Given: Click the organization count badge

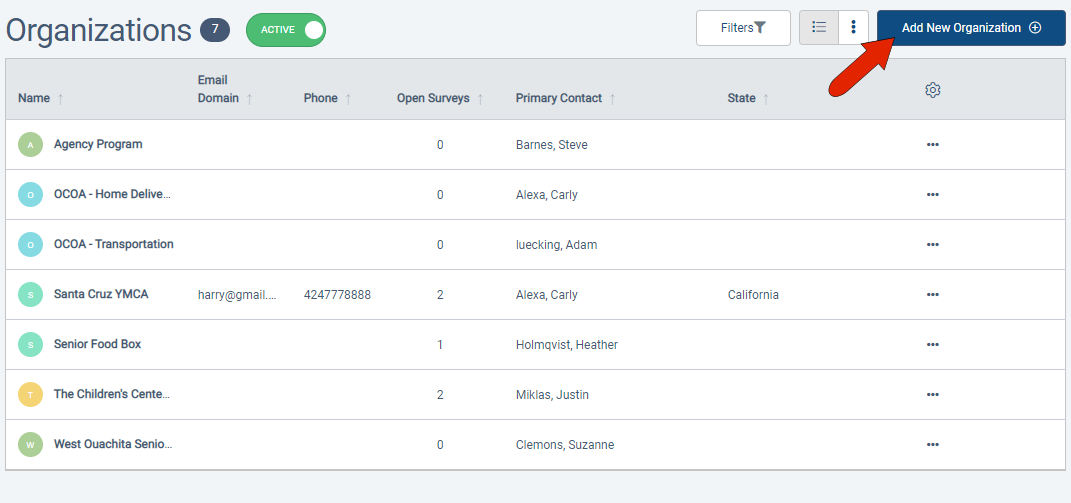Looking at the screenshot, I should [x=215, y=30].
